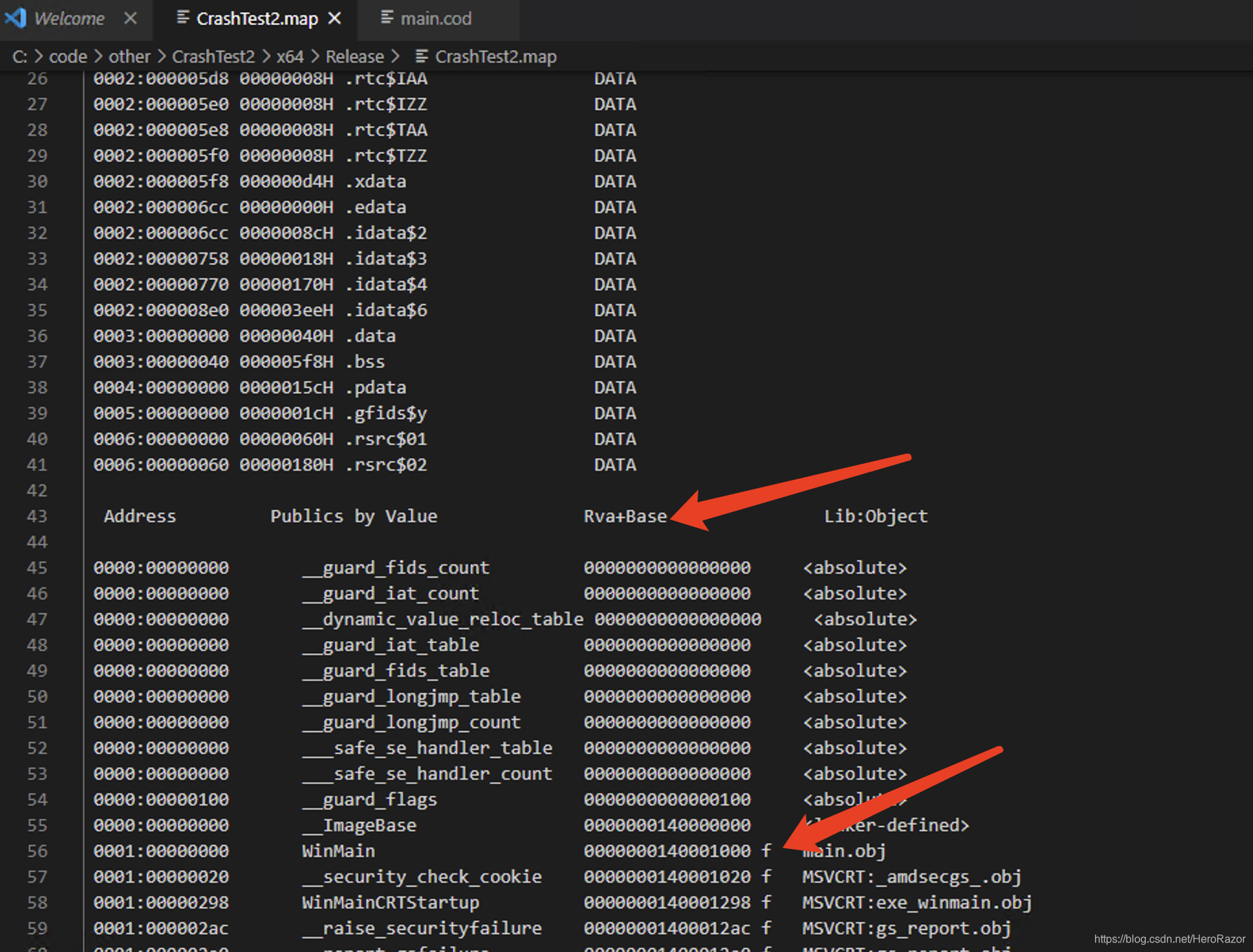Image resolution: width=1253 pixels, height=952 pixels.
Task: Click the 000003eeH size of .idata$6
Action: click(x=286, y=310)
